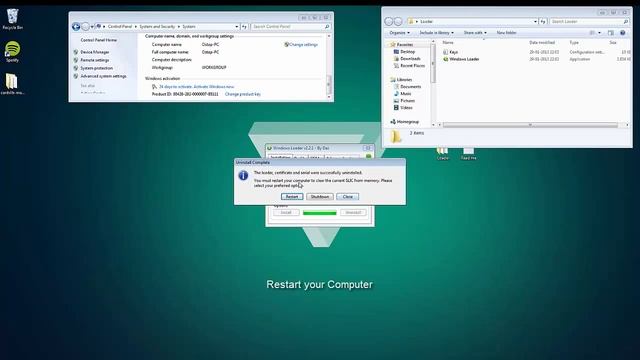The width and height of the screenshot is (640, 360).
Task: Click New folder in the Explorer toolbar
Action: (x=507, y=33)
